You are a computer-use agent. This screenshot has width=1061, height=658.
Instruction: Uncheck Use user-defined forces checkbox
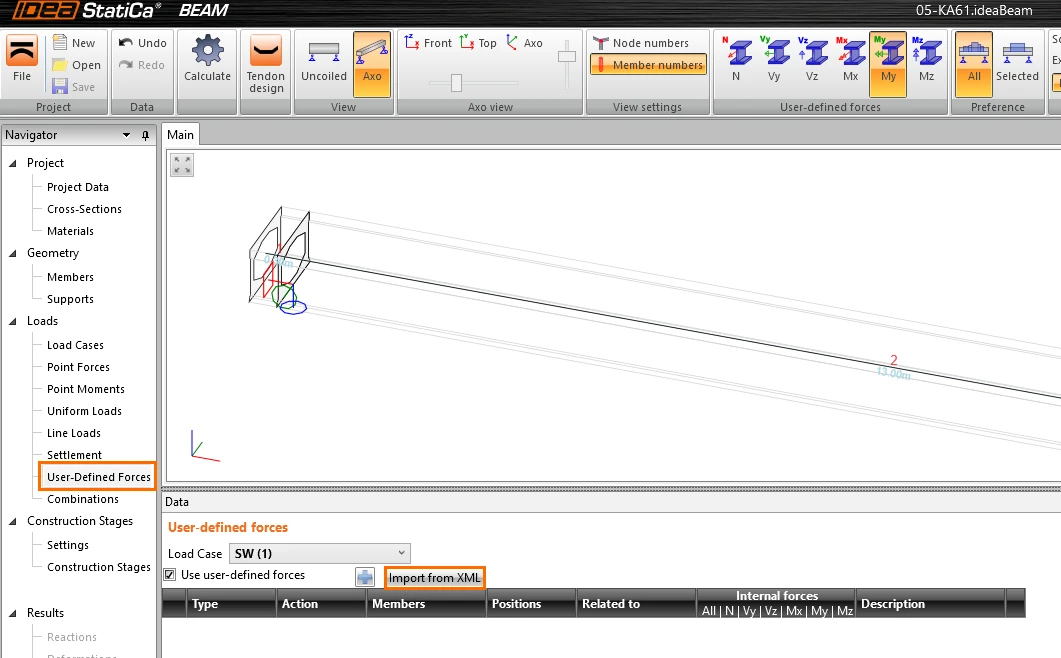coord(170,575)
